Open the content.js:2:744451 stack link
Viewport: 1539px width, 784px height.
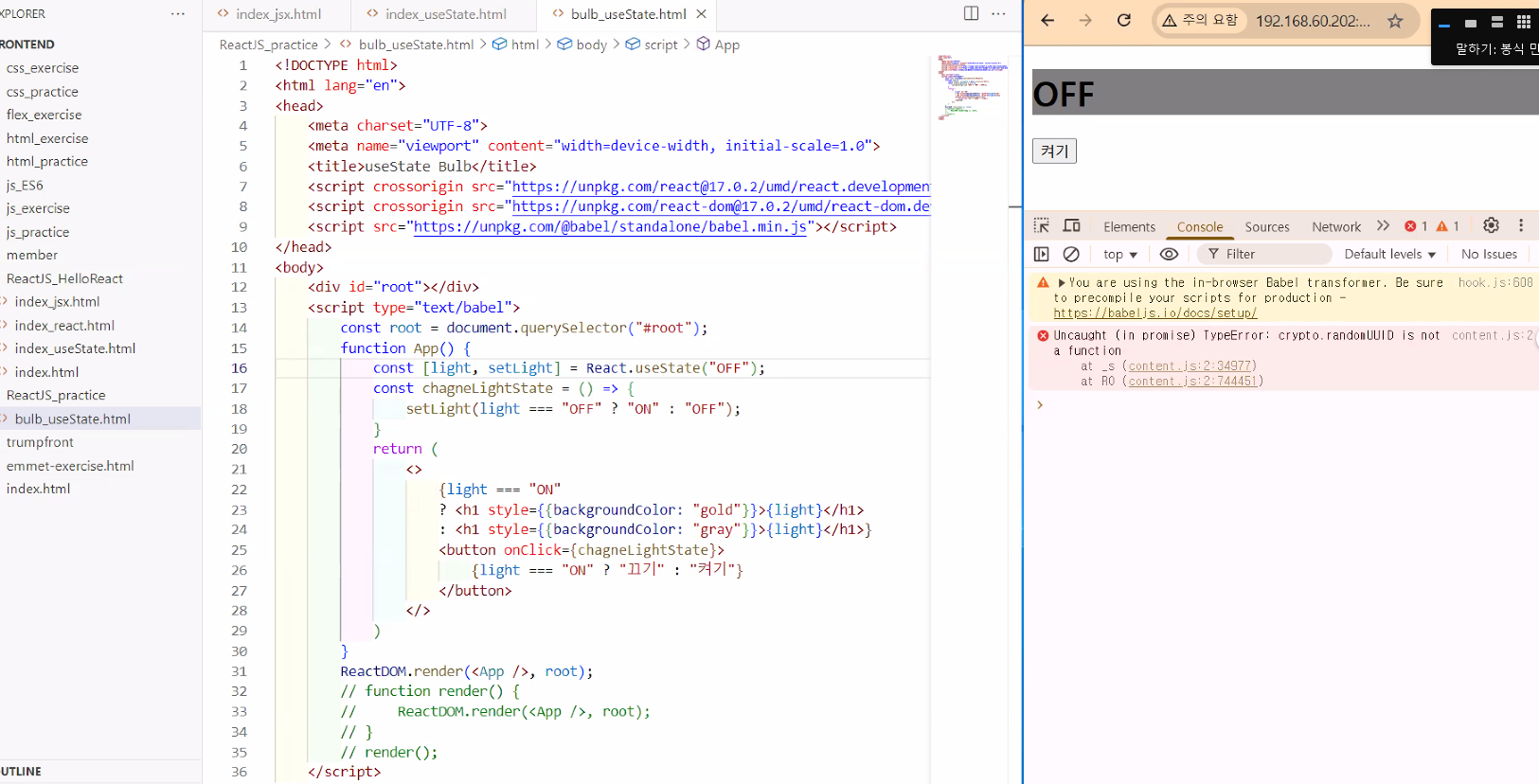coord(1193,382)
